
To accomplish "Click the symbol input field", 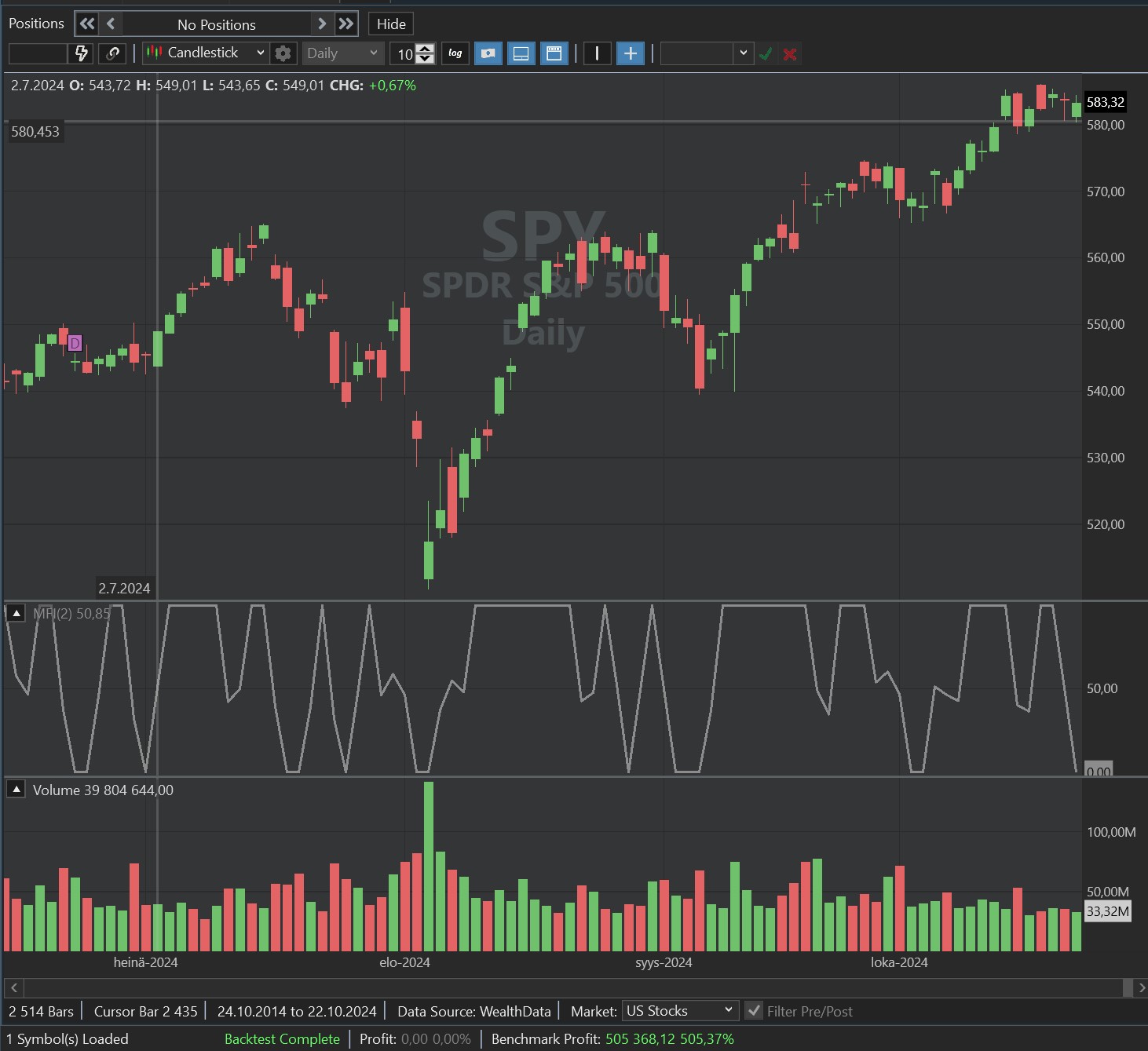I will [x=37, y=53].
